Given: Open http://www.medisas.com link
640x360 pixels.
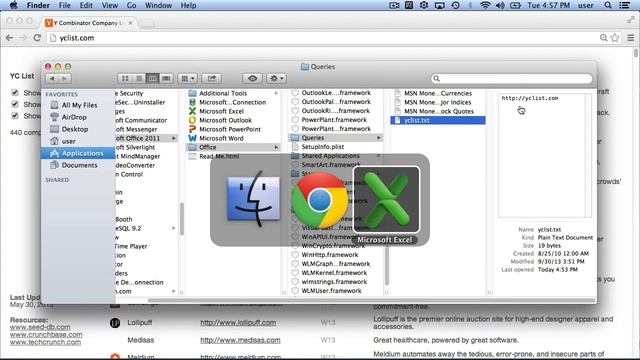Looking at the screenshot, I should click(x=240, y=340).
